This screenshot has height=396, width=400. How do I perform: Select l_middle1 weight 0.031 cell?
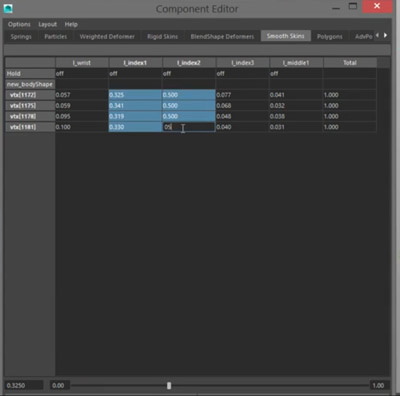tap(296, 127)
